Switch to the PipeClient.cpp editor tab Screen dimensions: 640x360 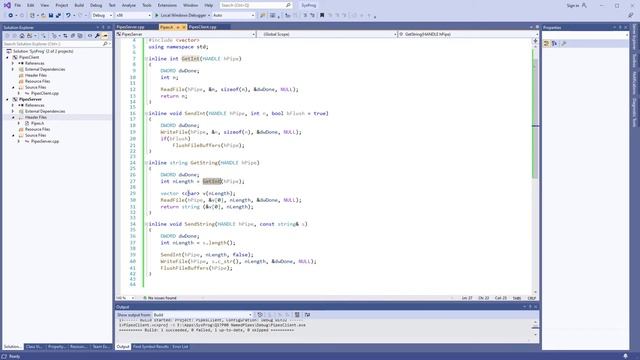pos(203,27)
